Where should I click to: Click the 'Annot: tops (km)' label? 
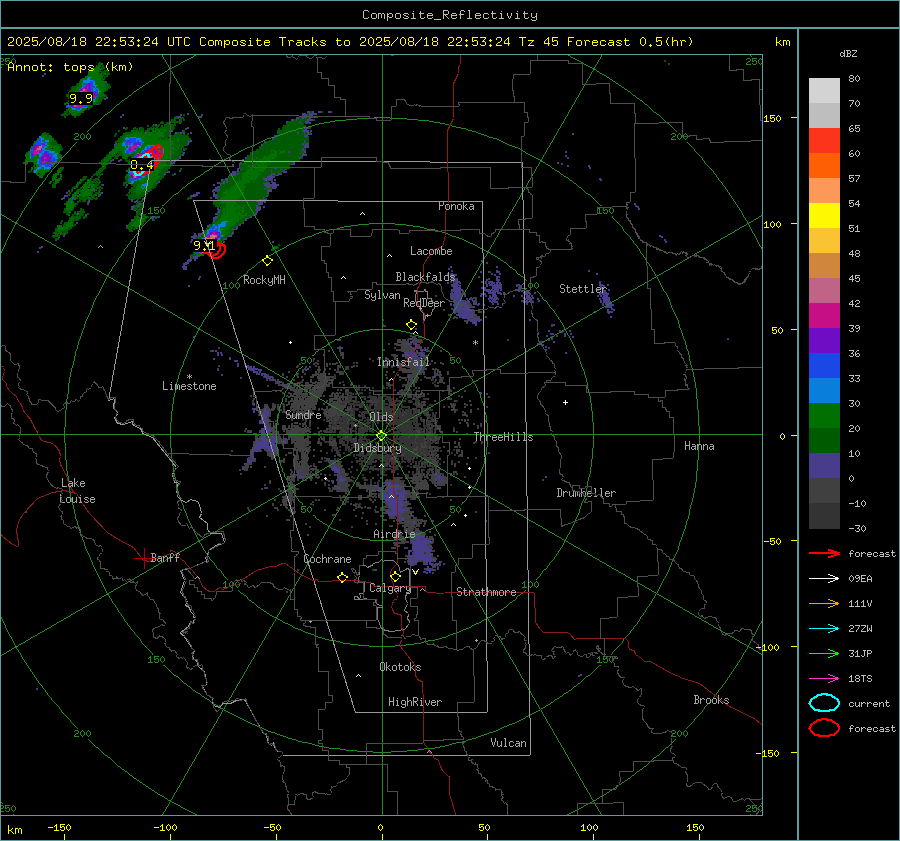tap(70, 67)
